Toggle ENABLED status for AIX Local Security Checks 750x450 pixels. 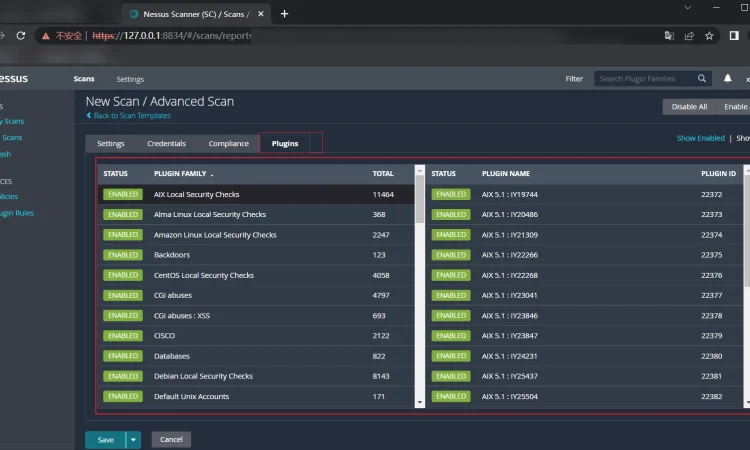click(x=123, y=194)
